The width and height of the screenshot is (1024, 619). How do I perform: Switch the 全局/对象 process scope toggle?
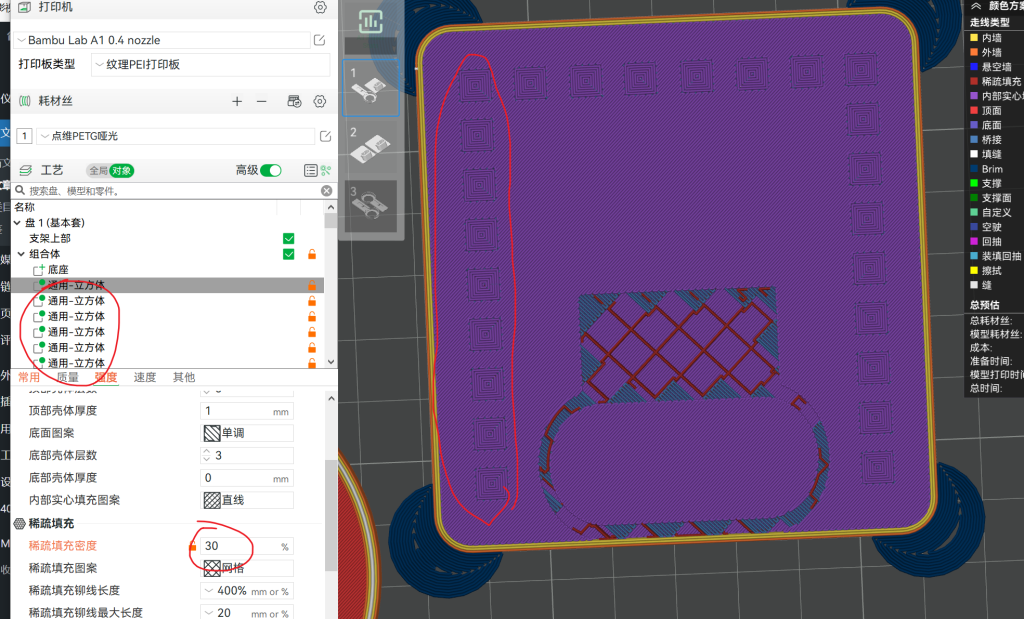tap(110, 170)
